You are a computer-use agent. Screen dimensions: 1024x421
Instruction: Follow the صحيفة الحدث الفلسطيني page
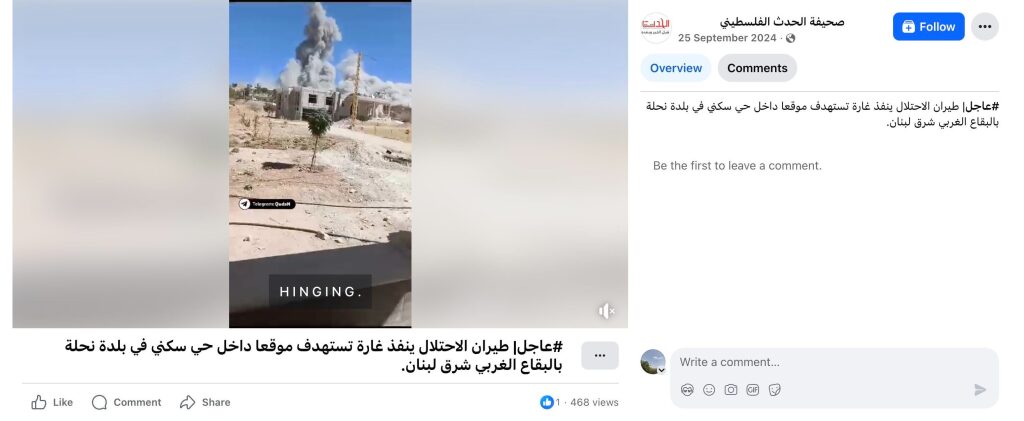(x=929, y=27)
